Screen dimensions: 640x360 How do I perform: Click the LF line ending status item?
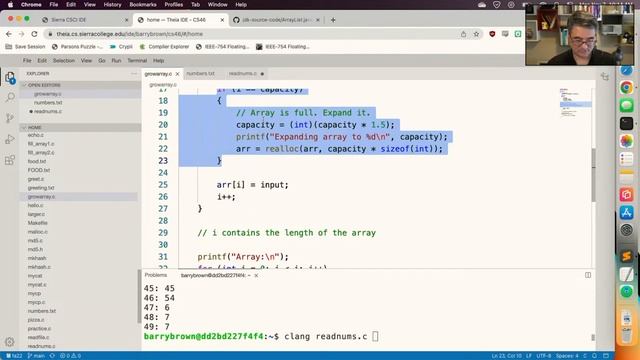529,356
